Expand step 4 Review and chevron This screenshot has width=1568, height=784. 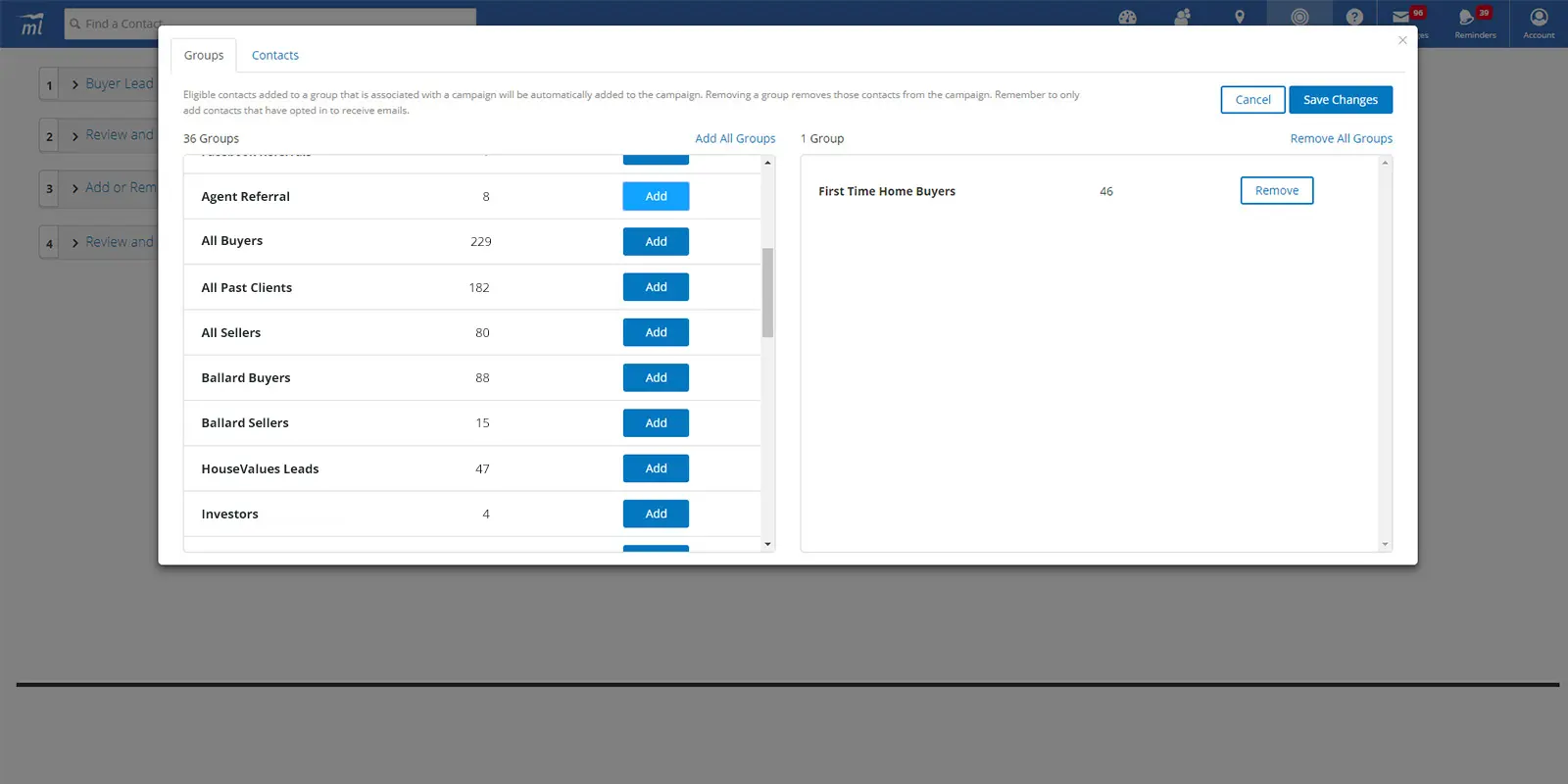[75, 243]
